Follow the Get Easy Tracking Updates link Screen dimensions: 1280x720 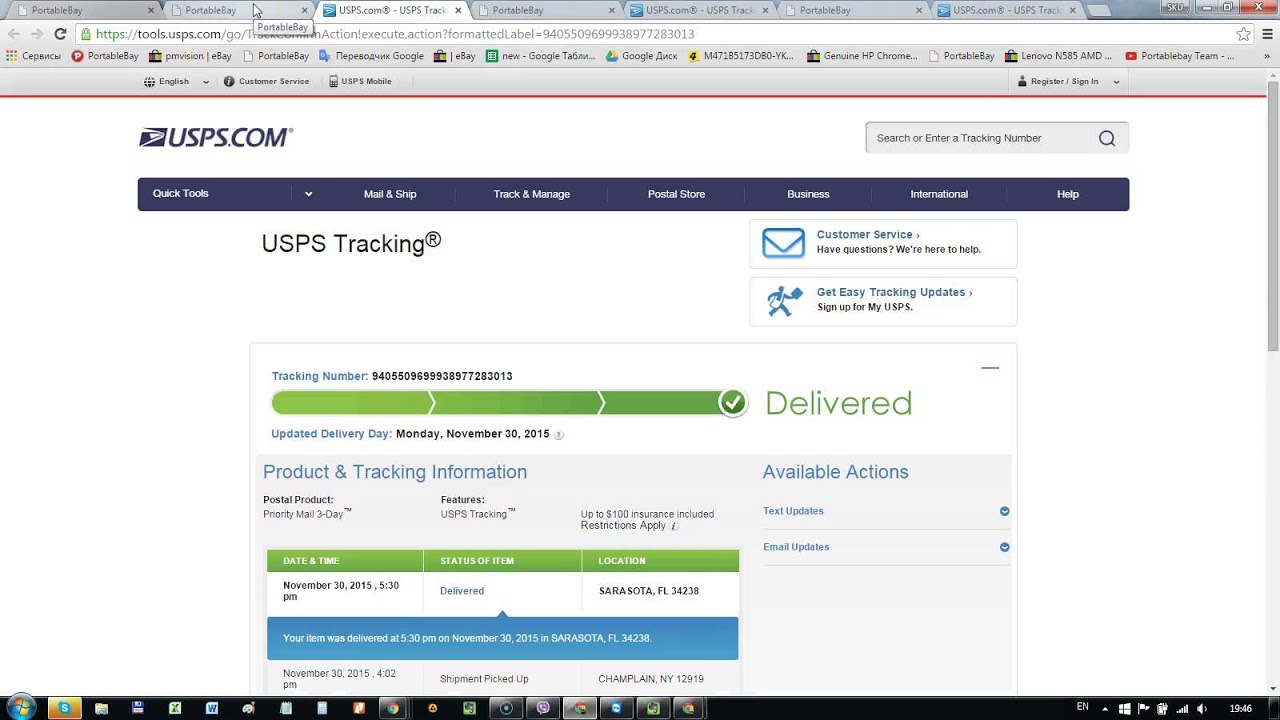coord(894,292)
